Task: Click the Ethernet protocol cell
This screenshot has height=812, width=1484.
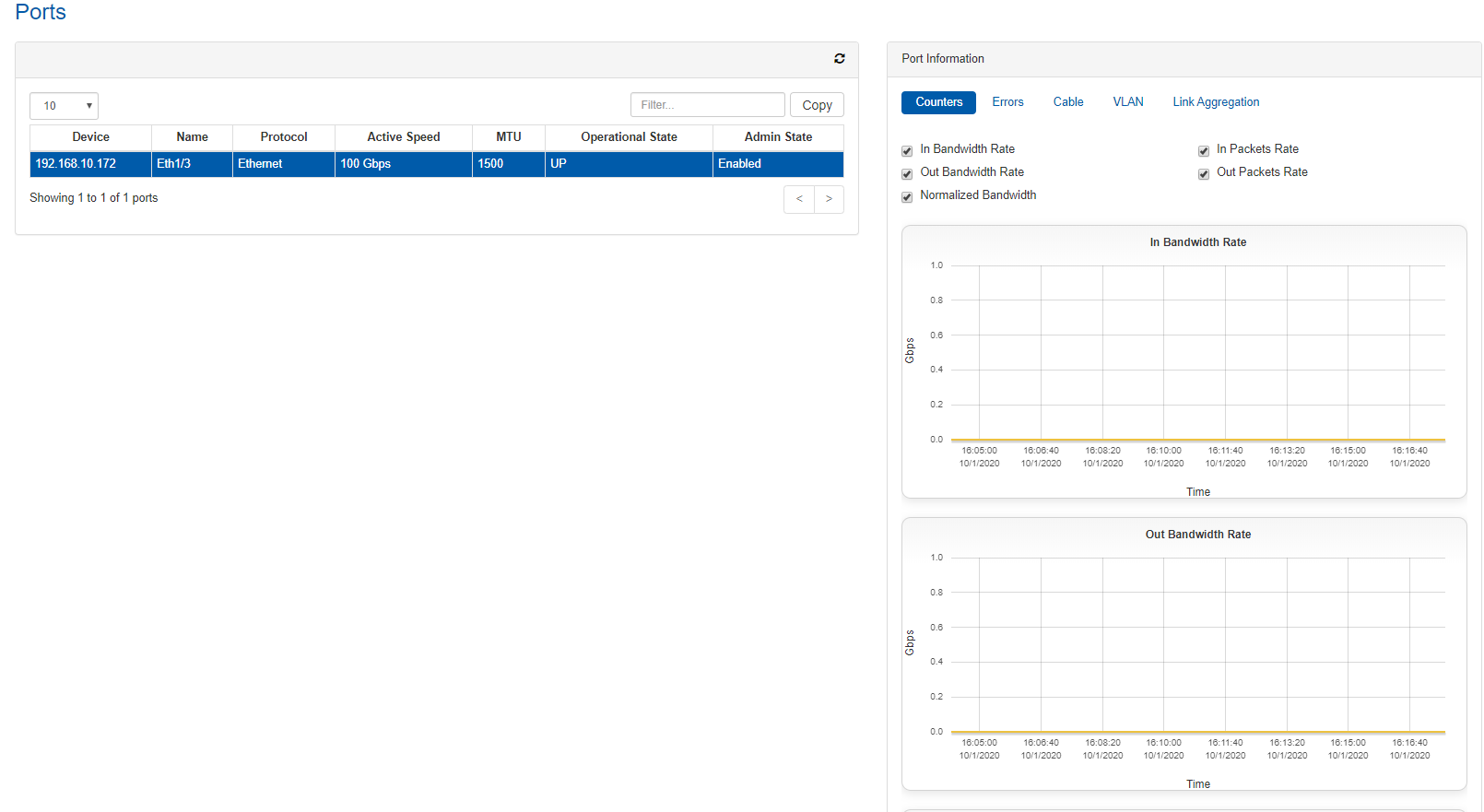Action: point(284,164)
